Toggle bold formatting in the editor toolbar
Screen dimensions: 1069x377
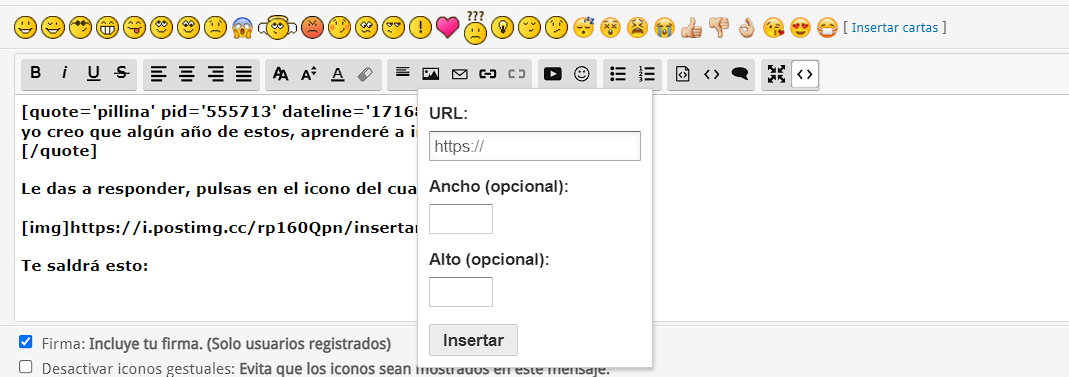(x=35, y=74)
